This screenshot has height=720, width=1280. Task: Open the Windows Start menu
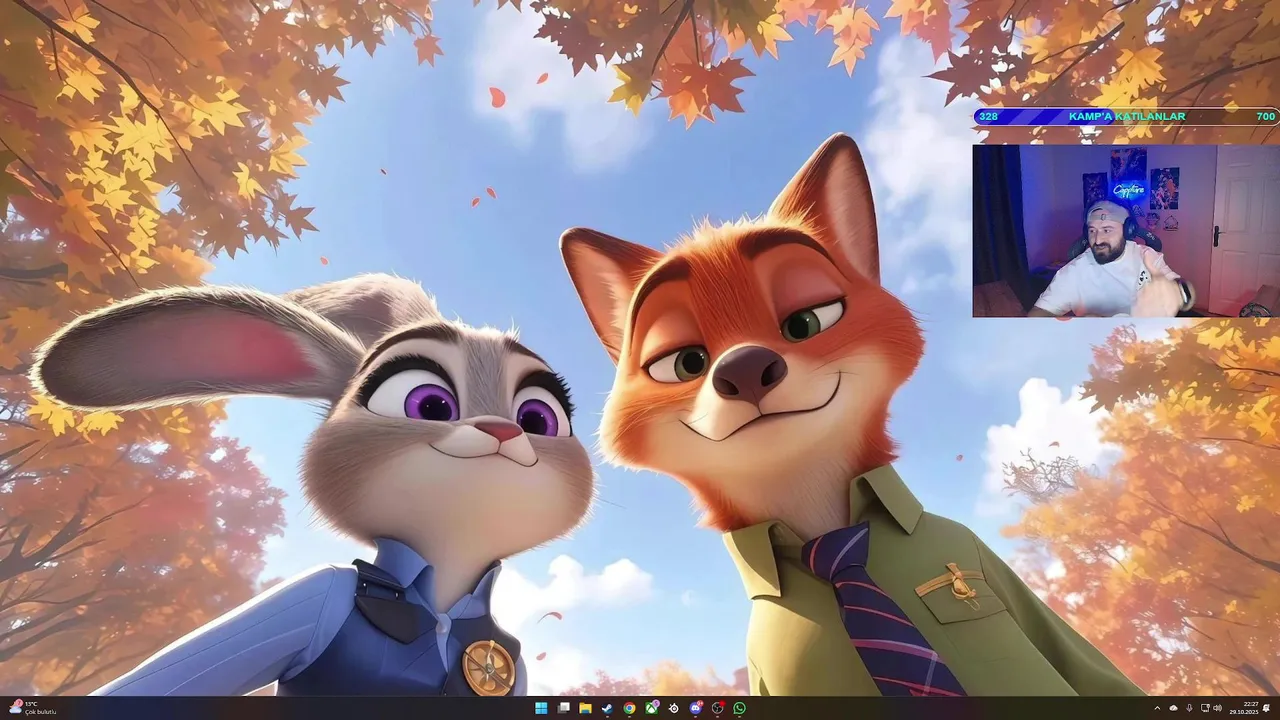click(x=541, y=708)
